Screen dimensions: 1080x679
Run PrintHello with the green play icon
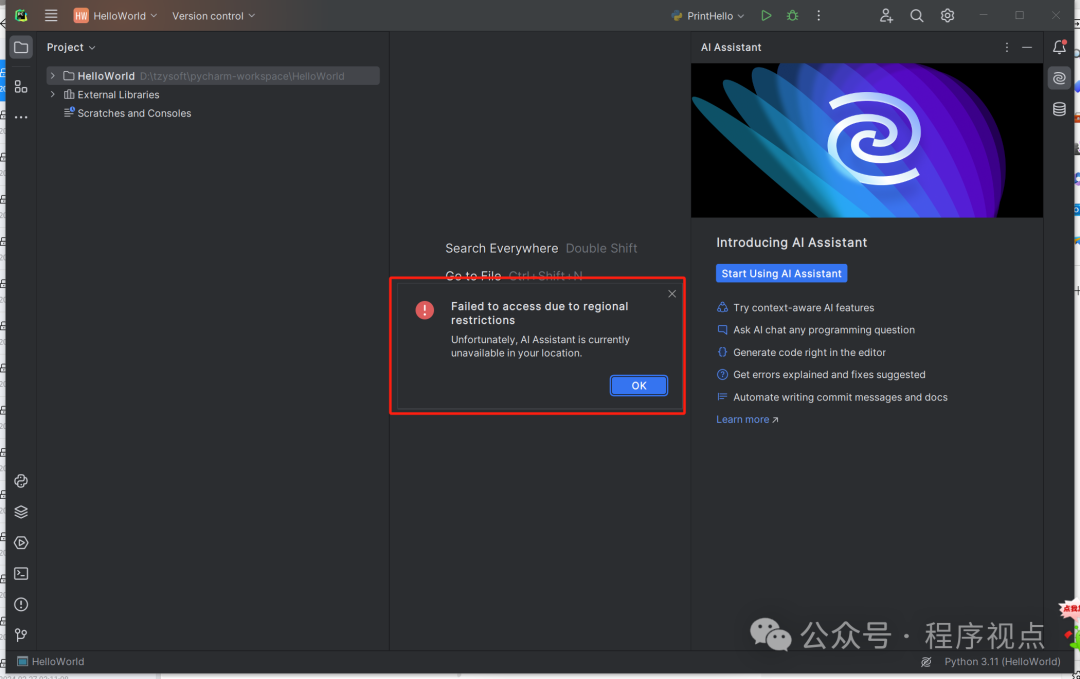tap(766, 15)
